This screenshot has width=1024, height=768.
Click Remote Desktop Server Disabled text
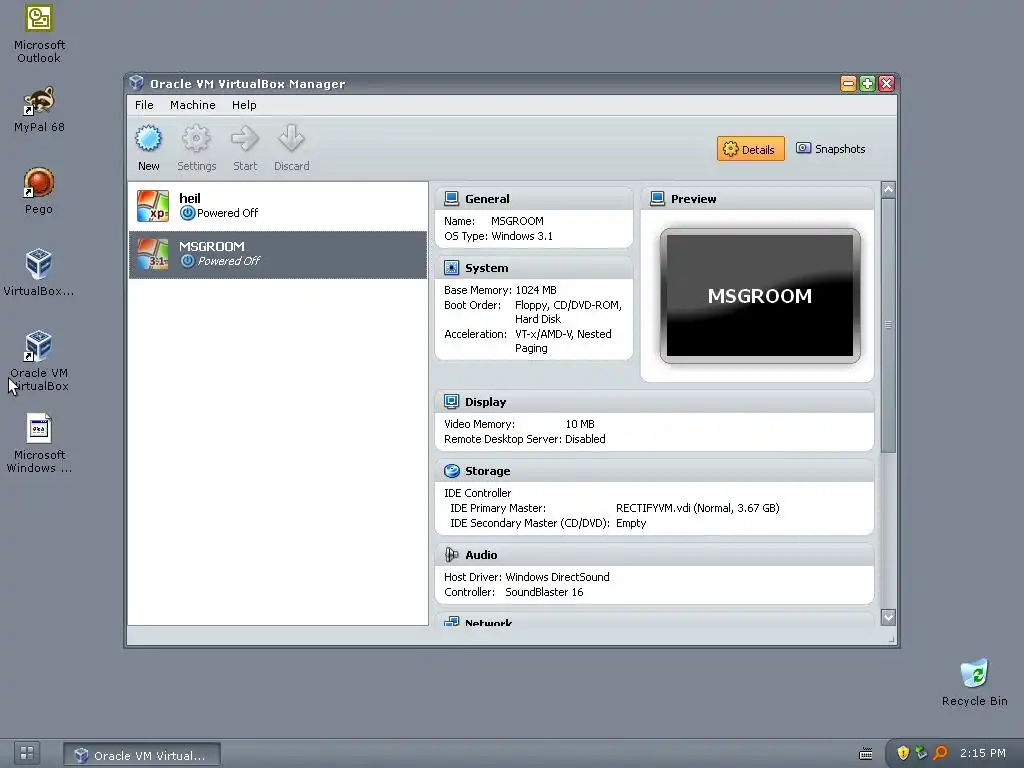(524, 439)
